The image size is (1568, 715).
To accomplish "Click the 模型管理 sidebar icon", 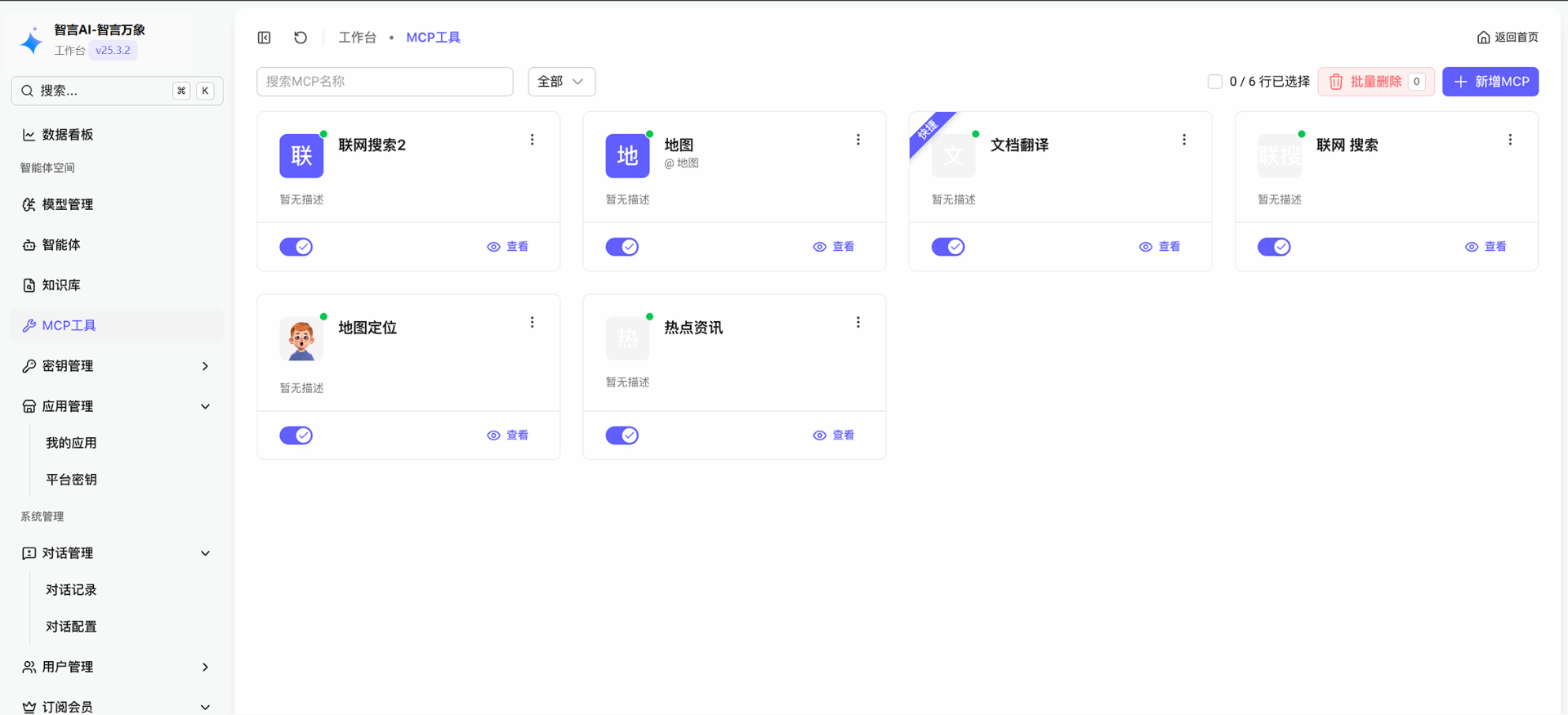I will pyautogui.click(x=29, y=204).
